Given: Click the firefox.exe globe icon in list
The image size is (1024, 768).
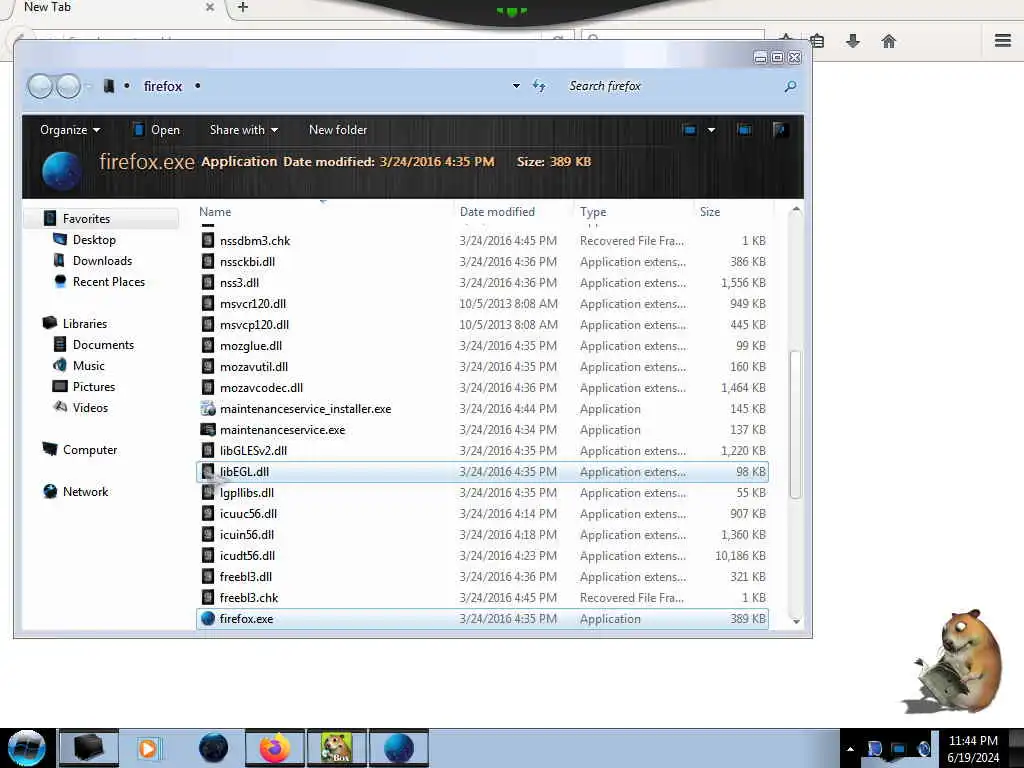Looking at the screenshot, I should click(x=208, y=618).
